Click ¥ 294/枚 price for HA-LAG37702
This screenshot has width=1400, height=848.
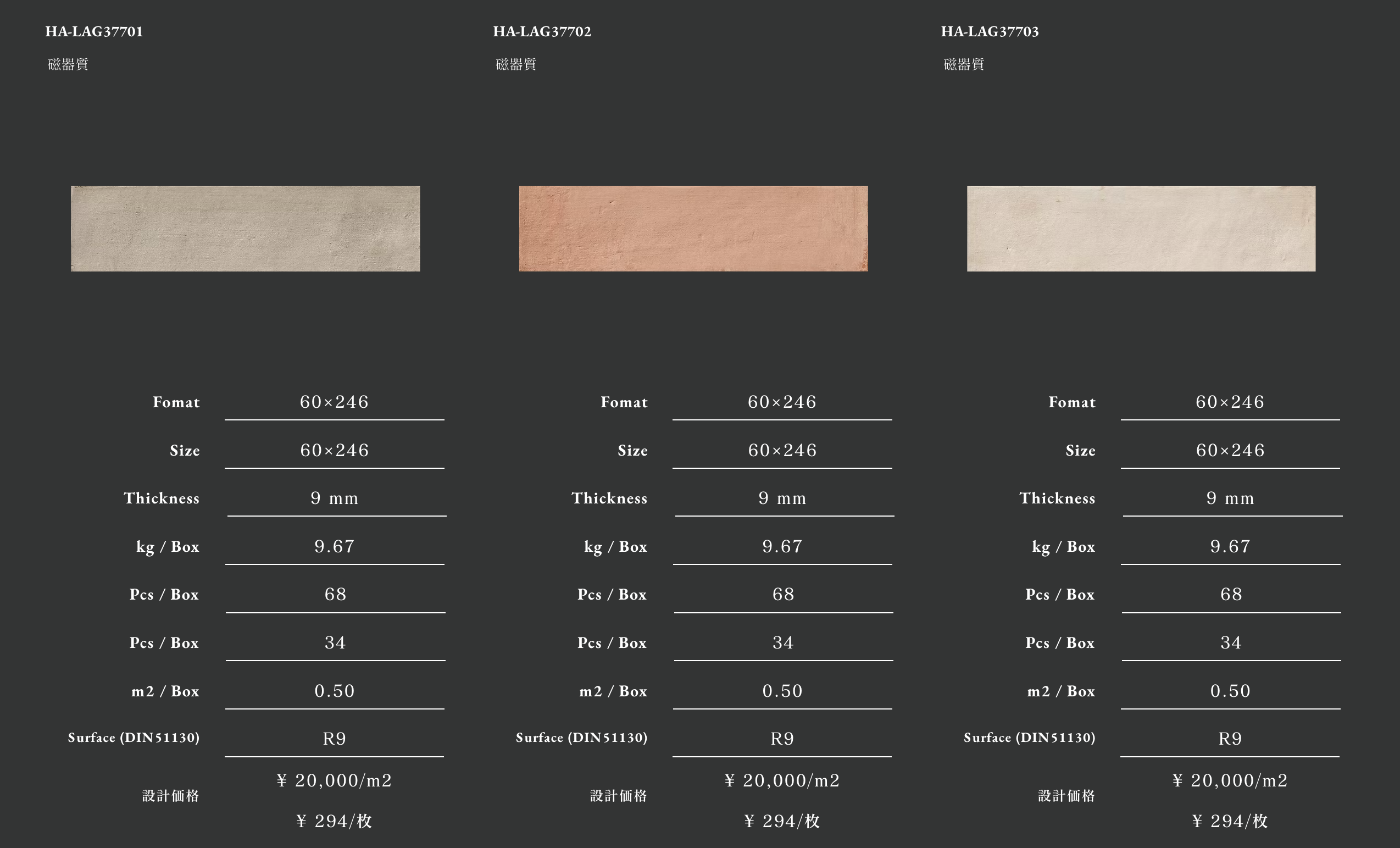click(782, 821)
